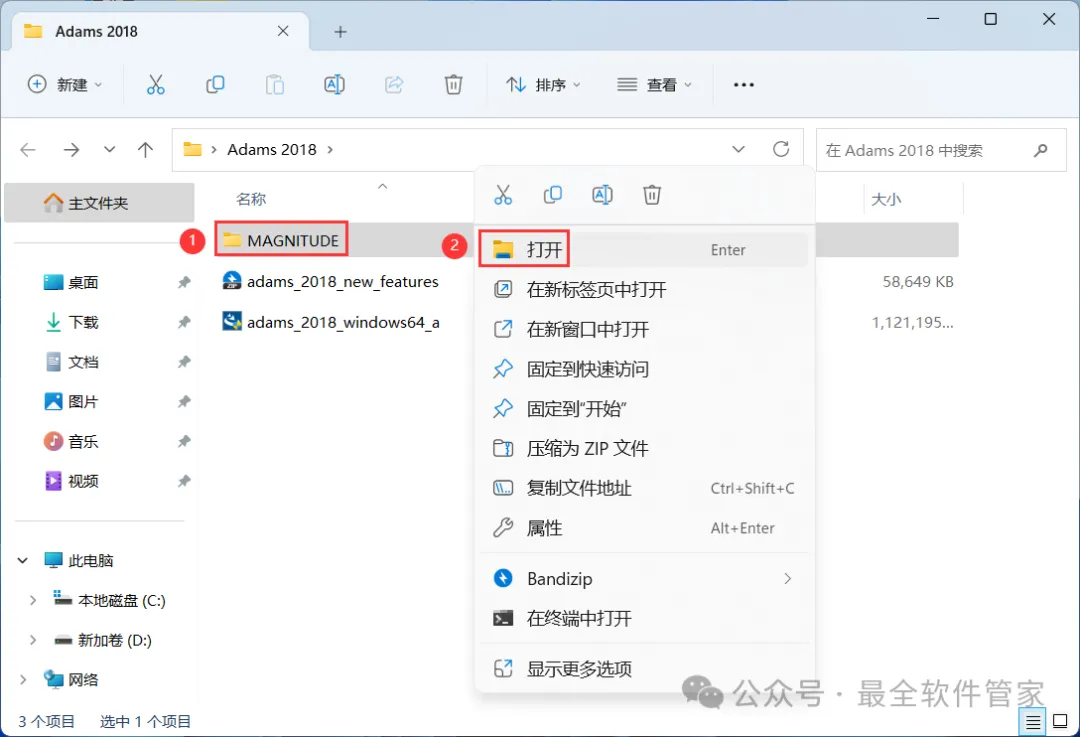Click the chevron after Adams 2018 in the path
1080x737 pixels.
tap(330, 149)
